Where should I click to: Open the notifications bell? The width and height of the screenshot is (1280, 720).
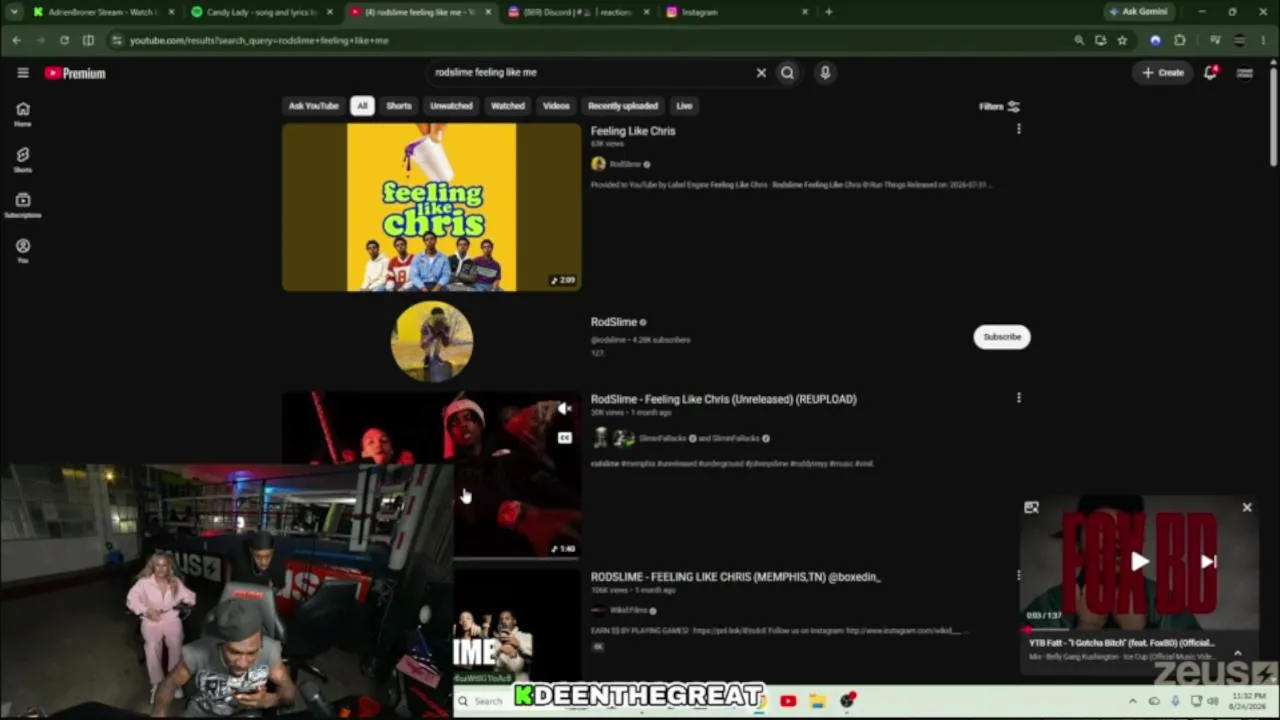(x=1210, y=73)
